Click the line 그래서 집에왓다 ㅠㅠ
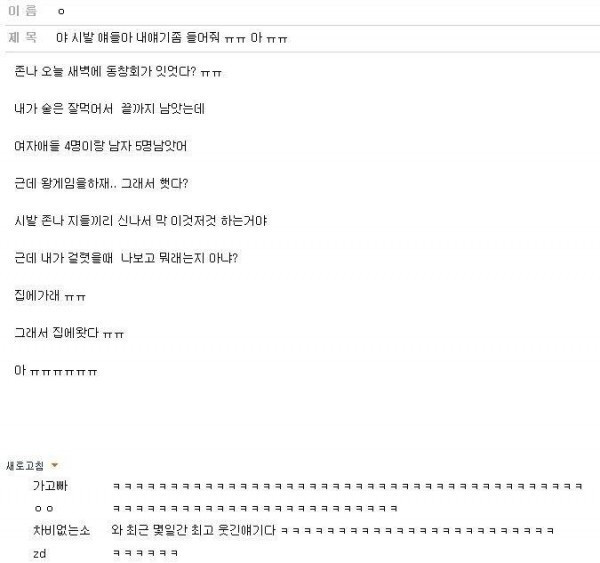The image size is (600, 563). click(69, 333)
